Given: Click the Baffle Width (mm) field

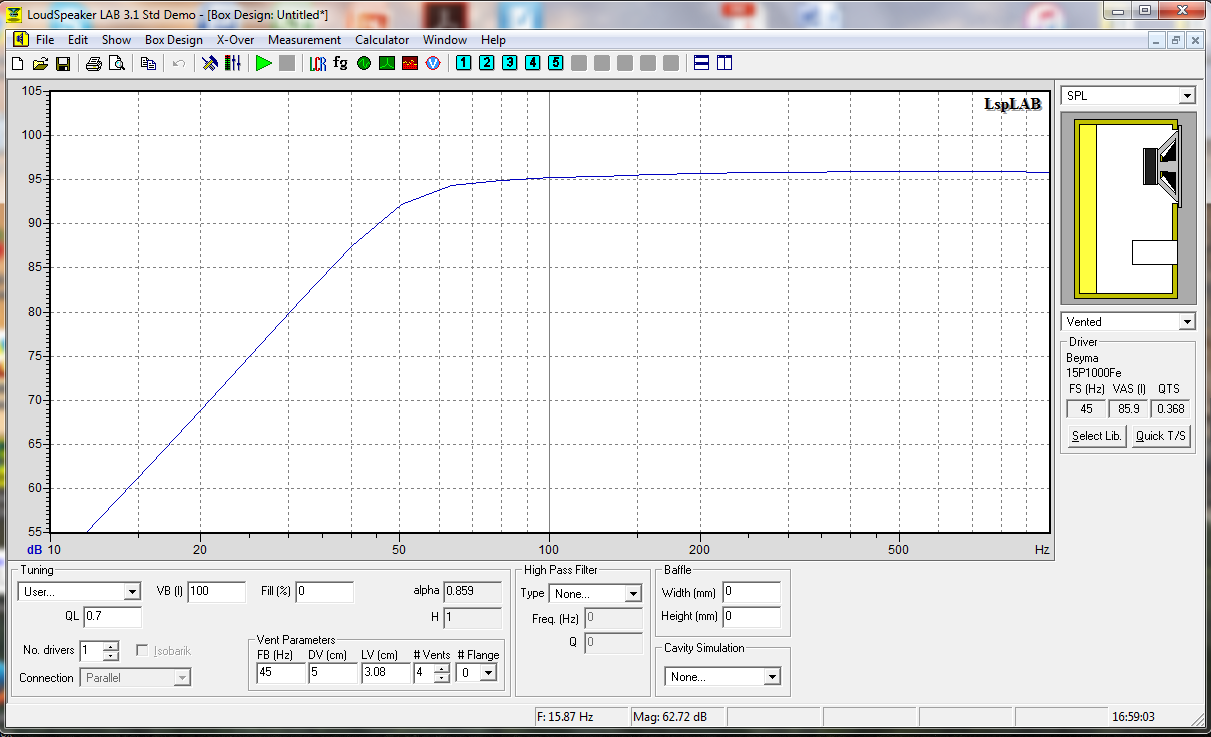Looking at the screenshot, I should click(x=751, y=592).
